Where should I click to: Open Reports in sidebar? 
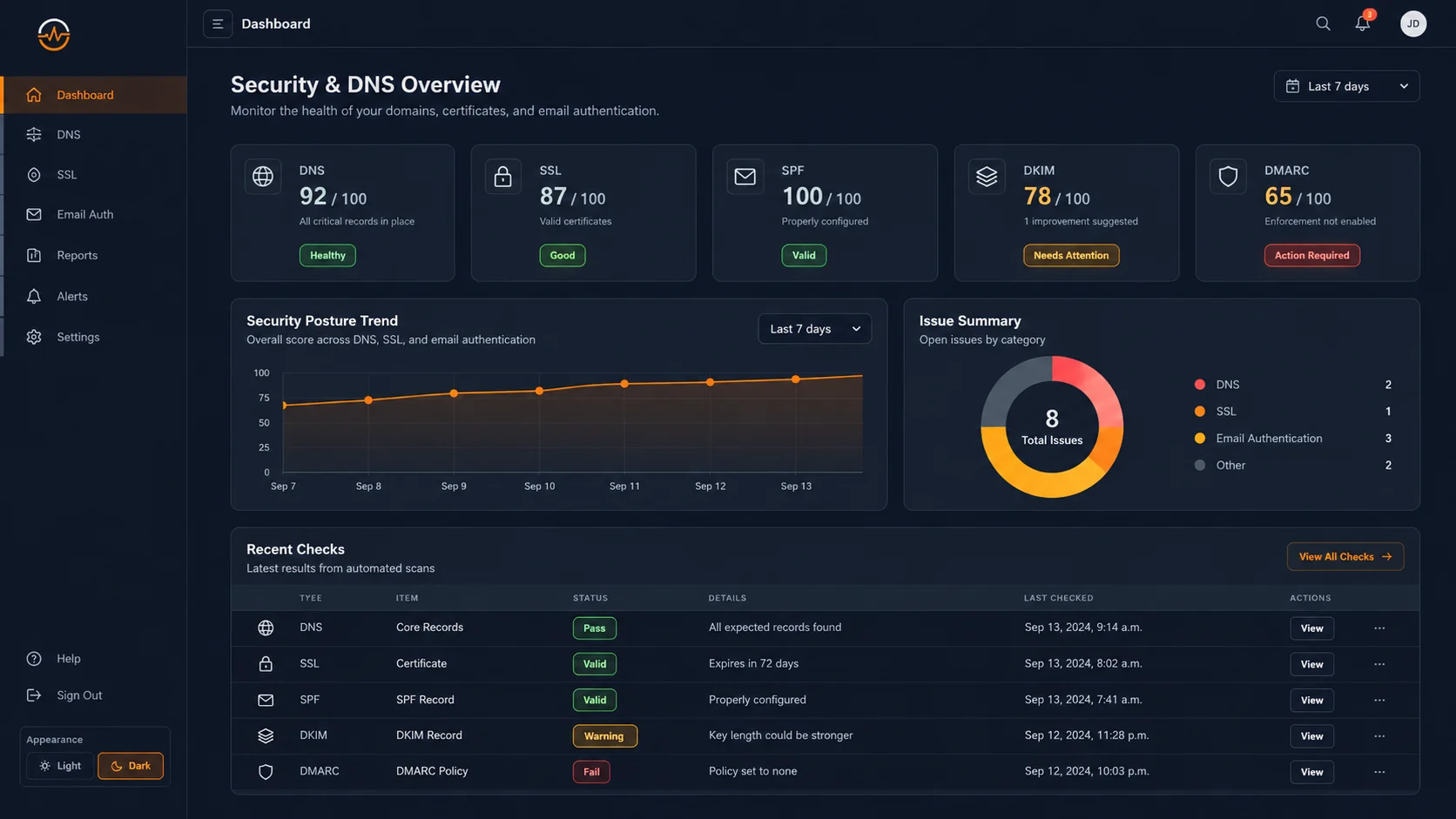(94, 255)
